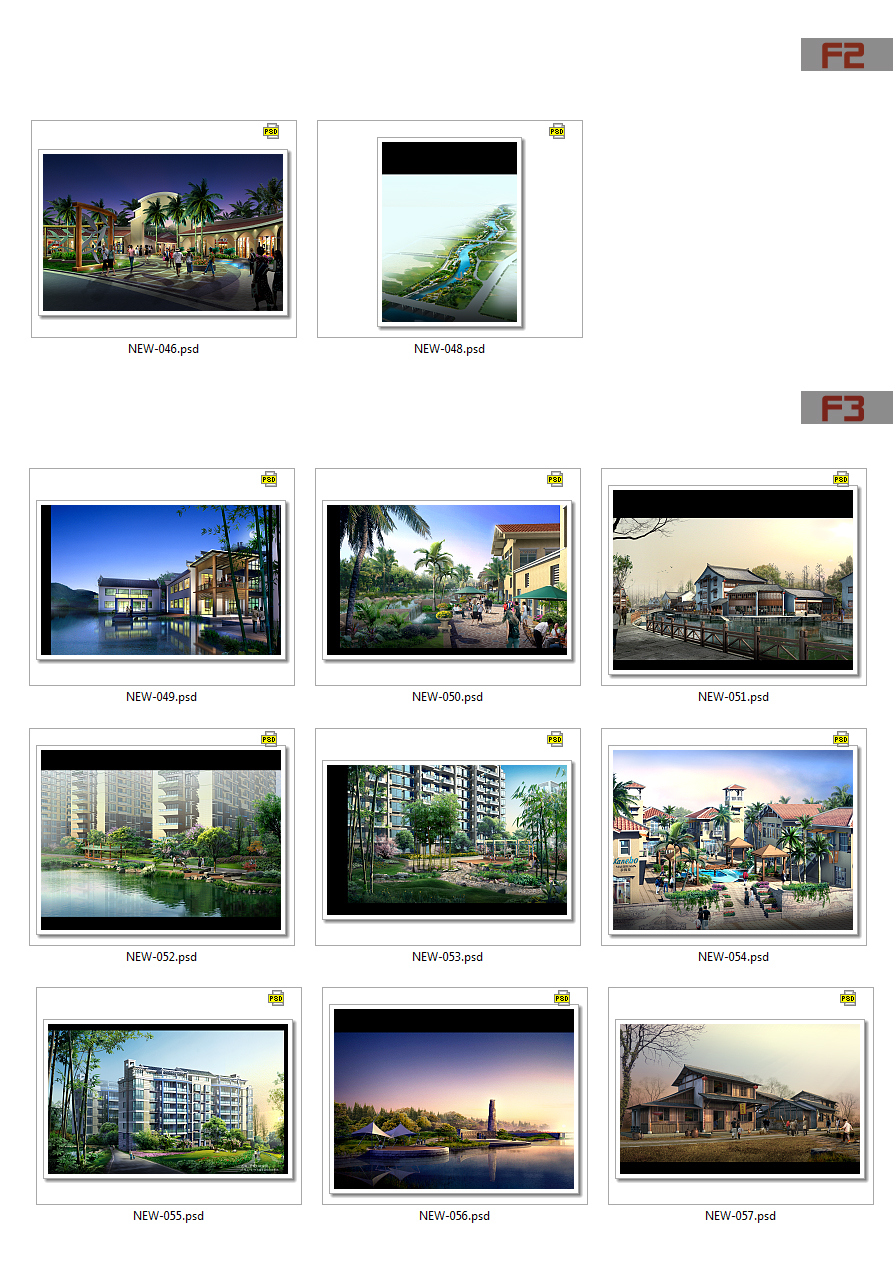This screenshot has width=893, height=1263.
Task: Click the NEW-055.psd file name text
Action: click(x=169, y=1216)
